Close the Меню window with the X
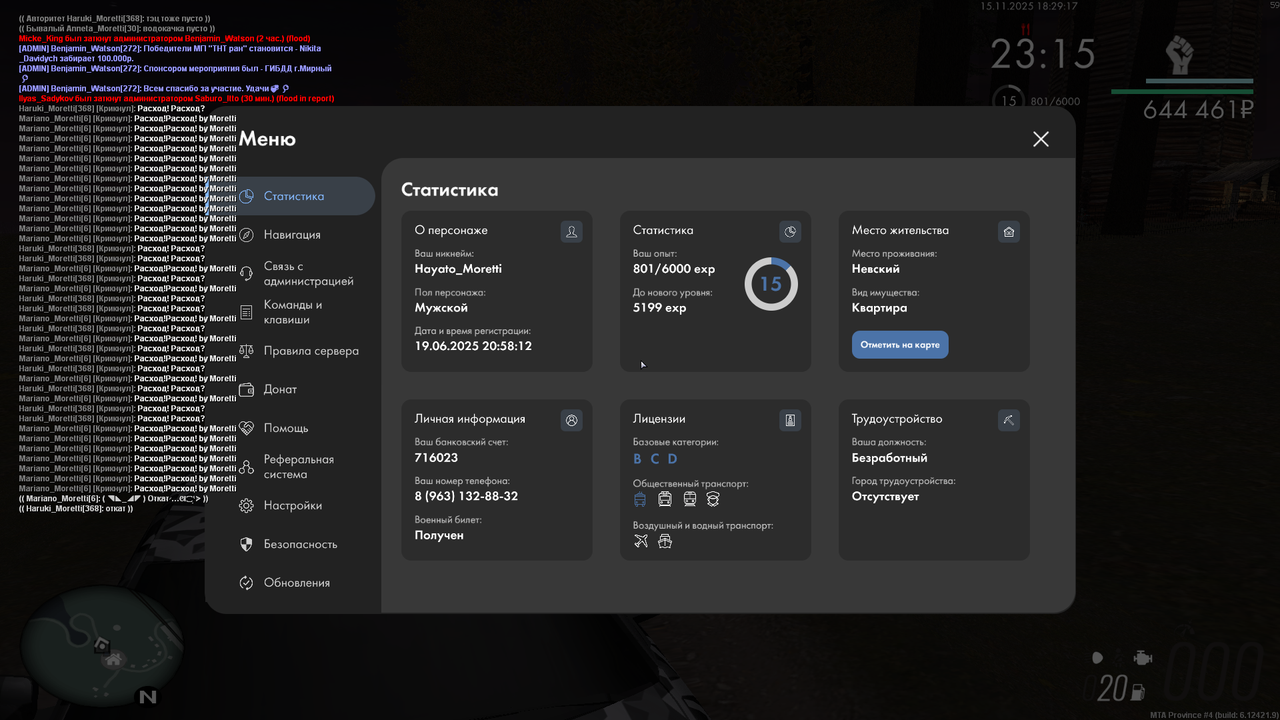 coord(1041,139)
